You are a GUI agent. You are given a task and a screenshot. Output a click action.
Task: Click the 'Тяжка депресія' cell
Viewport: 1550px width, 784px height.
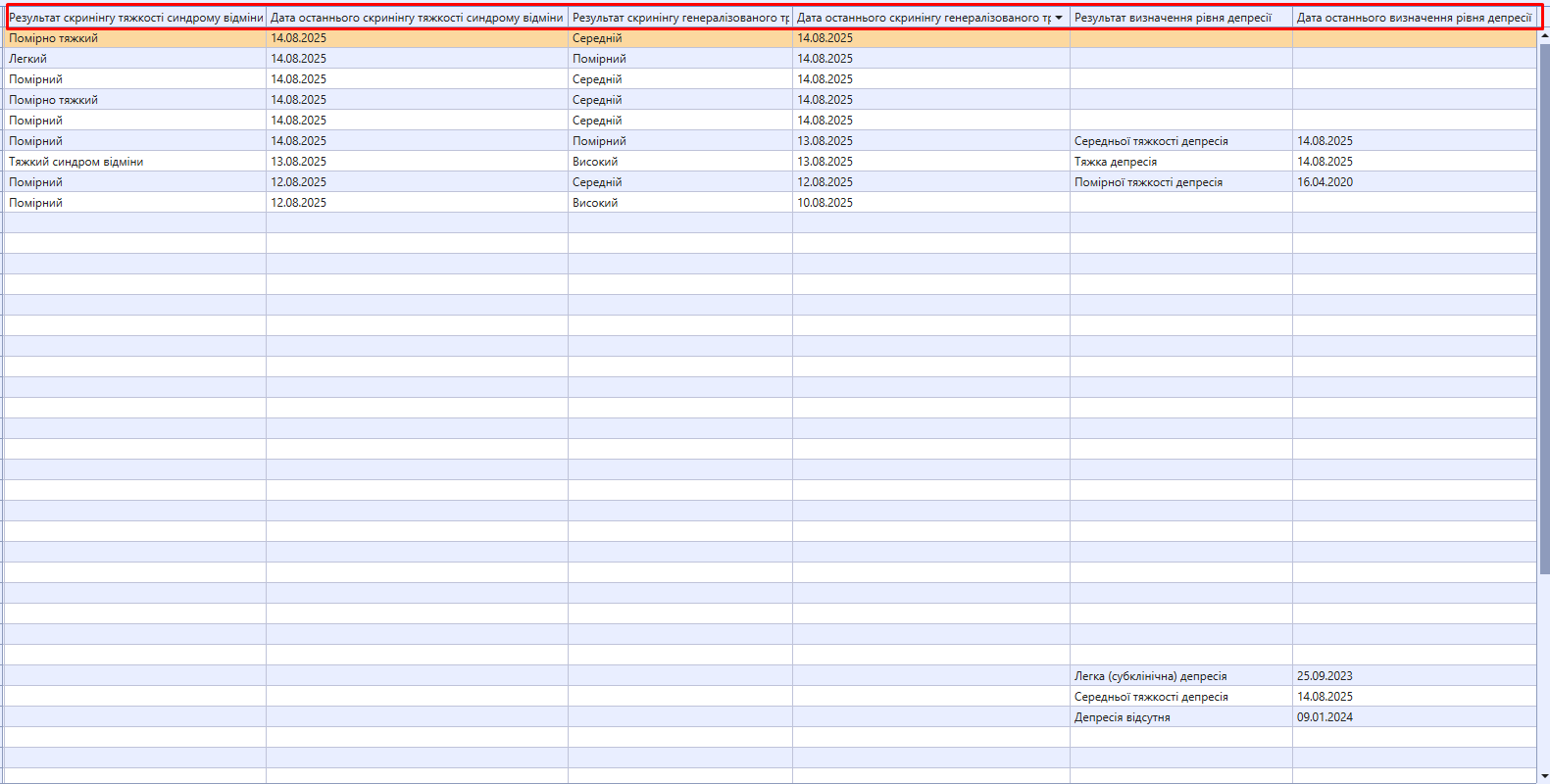click(x=1116, y=162)
